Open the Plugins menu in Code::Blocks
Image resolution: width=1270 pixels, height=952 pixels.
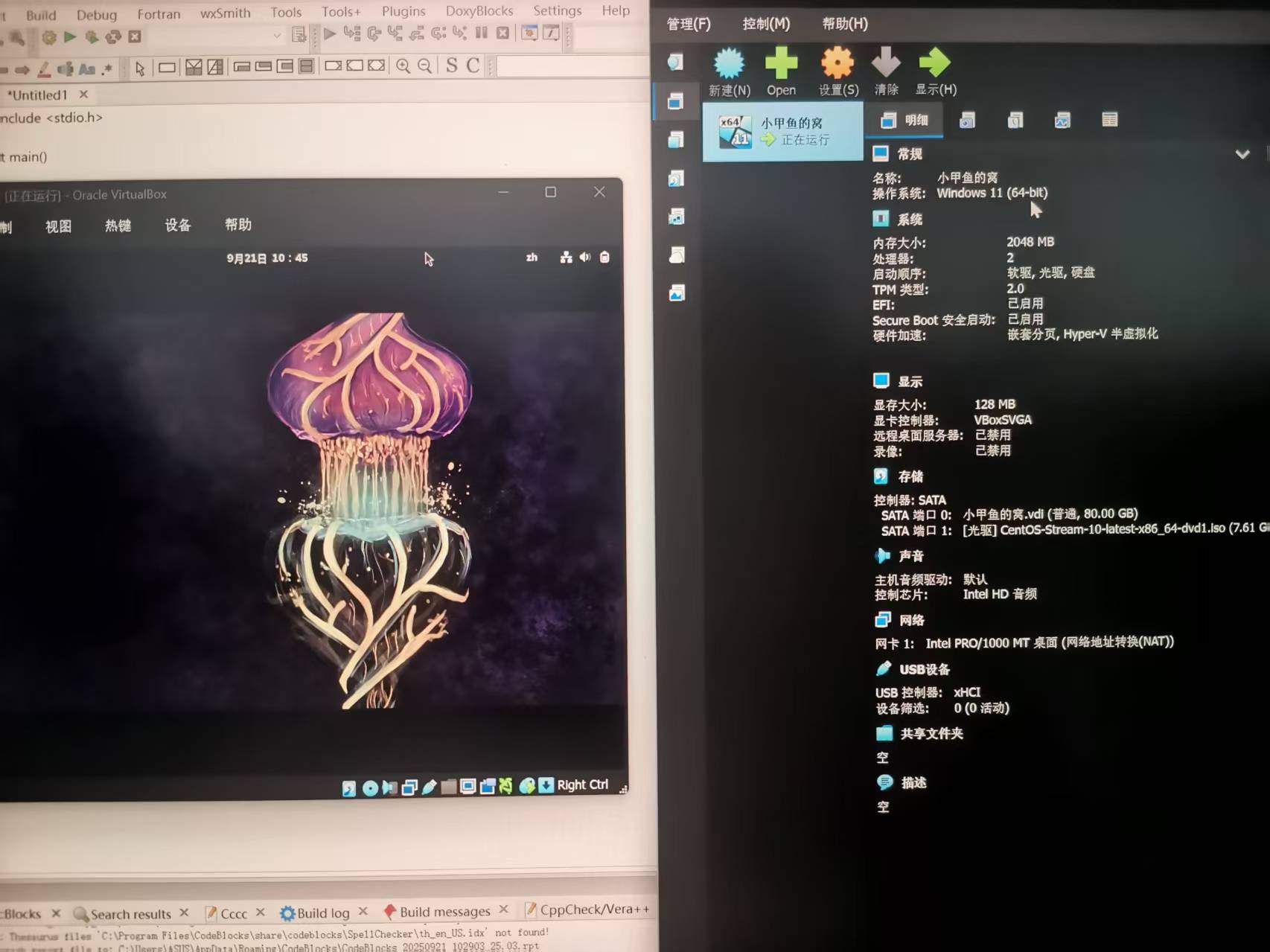(403, 11)
